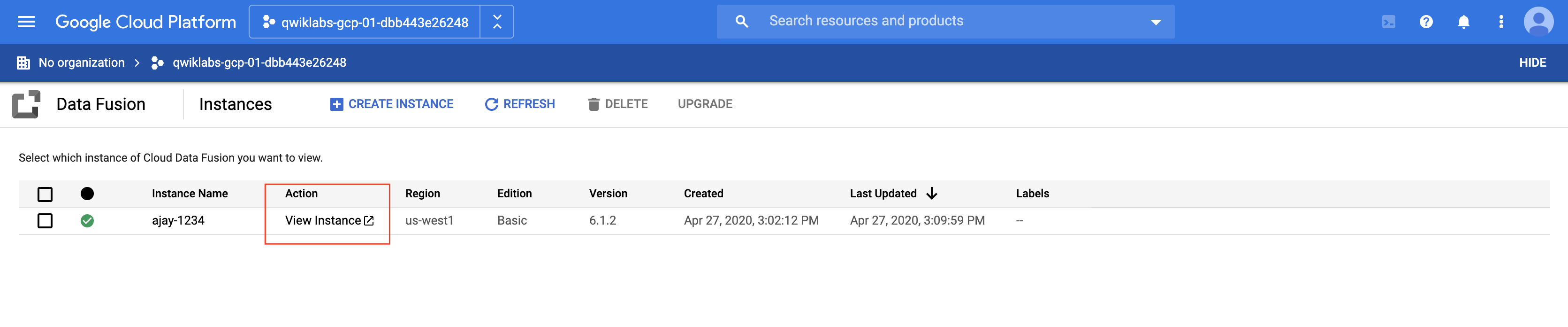Sort by Region column header

pyautogui.click(x=422, y=194)
